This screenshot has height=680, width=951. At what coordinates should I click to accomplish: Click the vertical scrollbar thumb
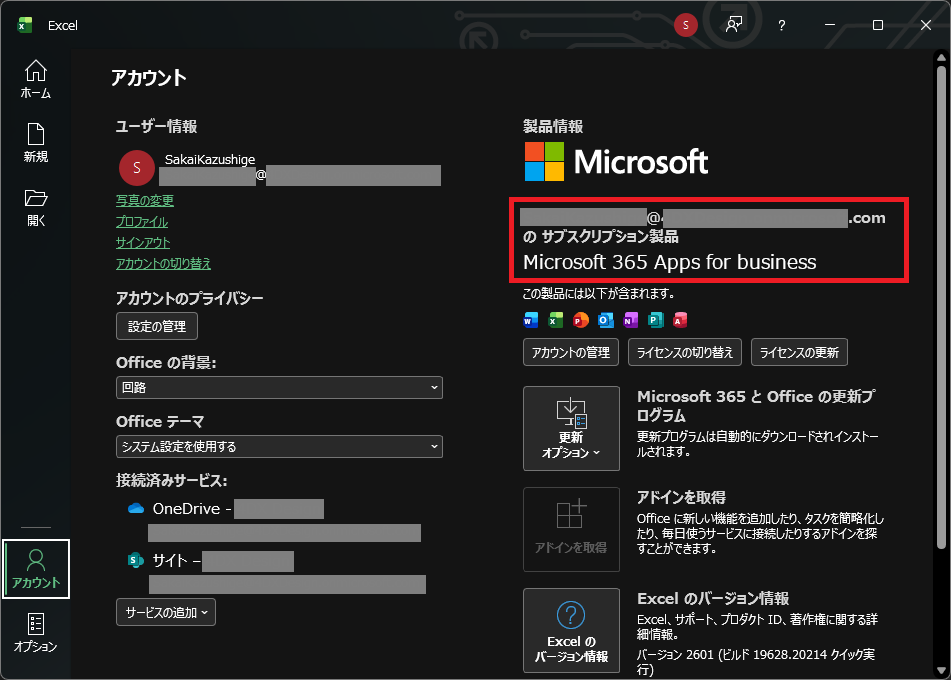click(x=941, y=308)
